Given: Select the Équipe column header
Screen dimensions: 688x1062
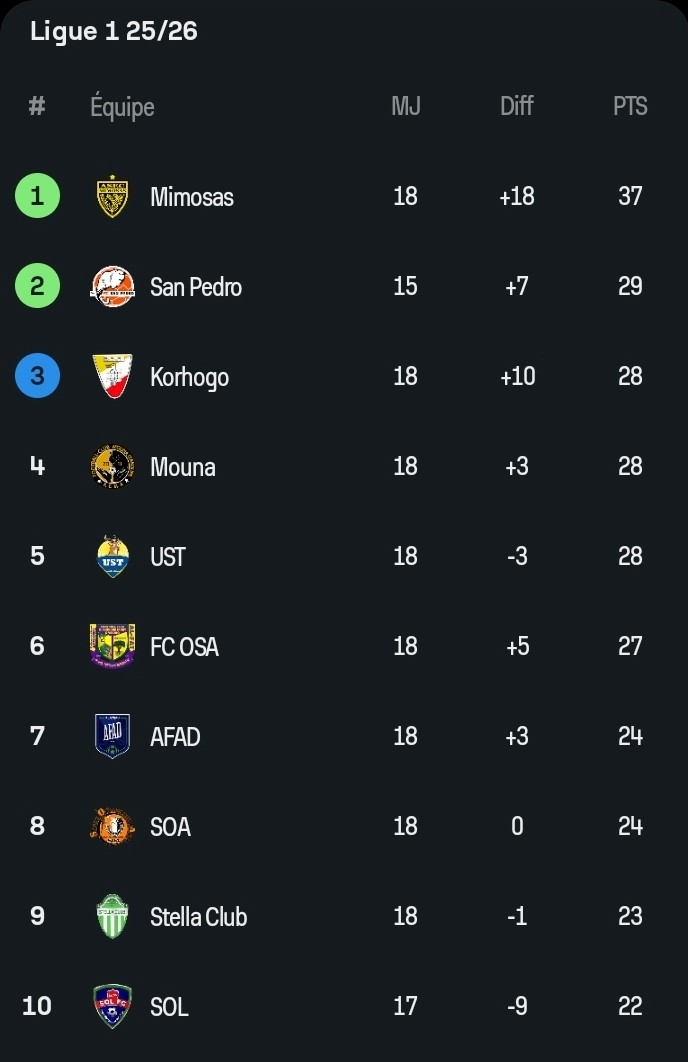Looking at the screenshot, I should 122,107.
